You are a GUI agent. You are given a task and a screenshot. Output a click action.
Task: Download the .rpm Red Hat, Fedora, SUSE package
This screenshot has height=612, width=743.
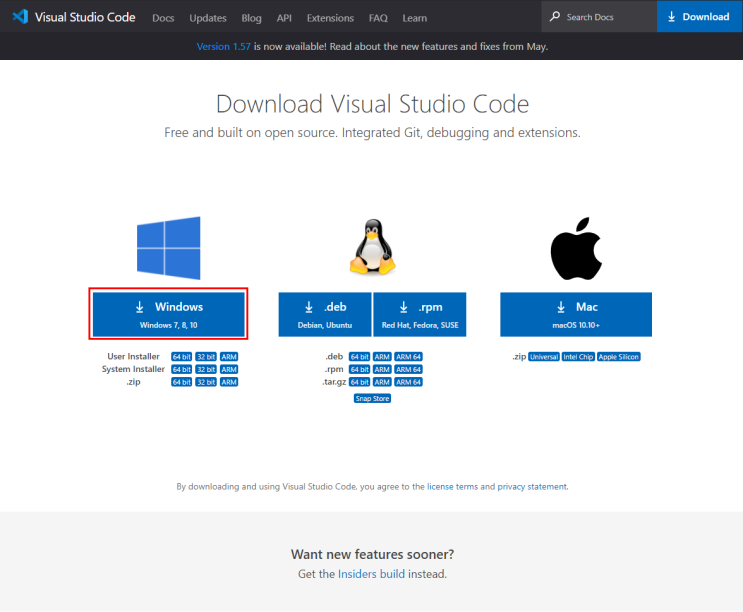click(x=420, y=315)
